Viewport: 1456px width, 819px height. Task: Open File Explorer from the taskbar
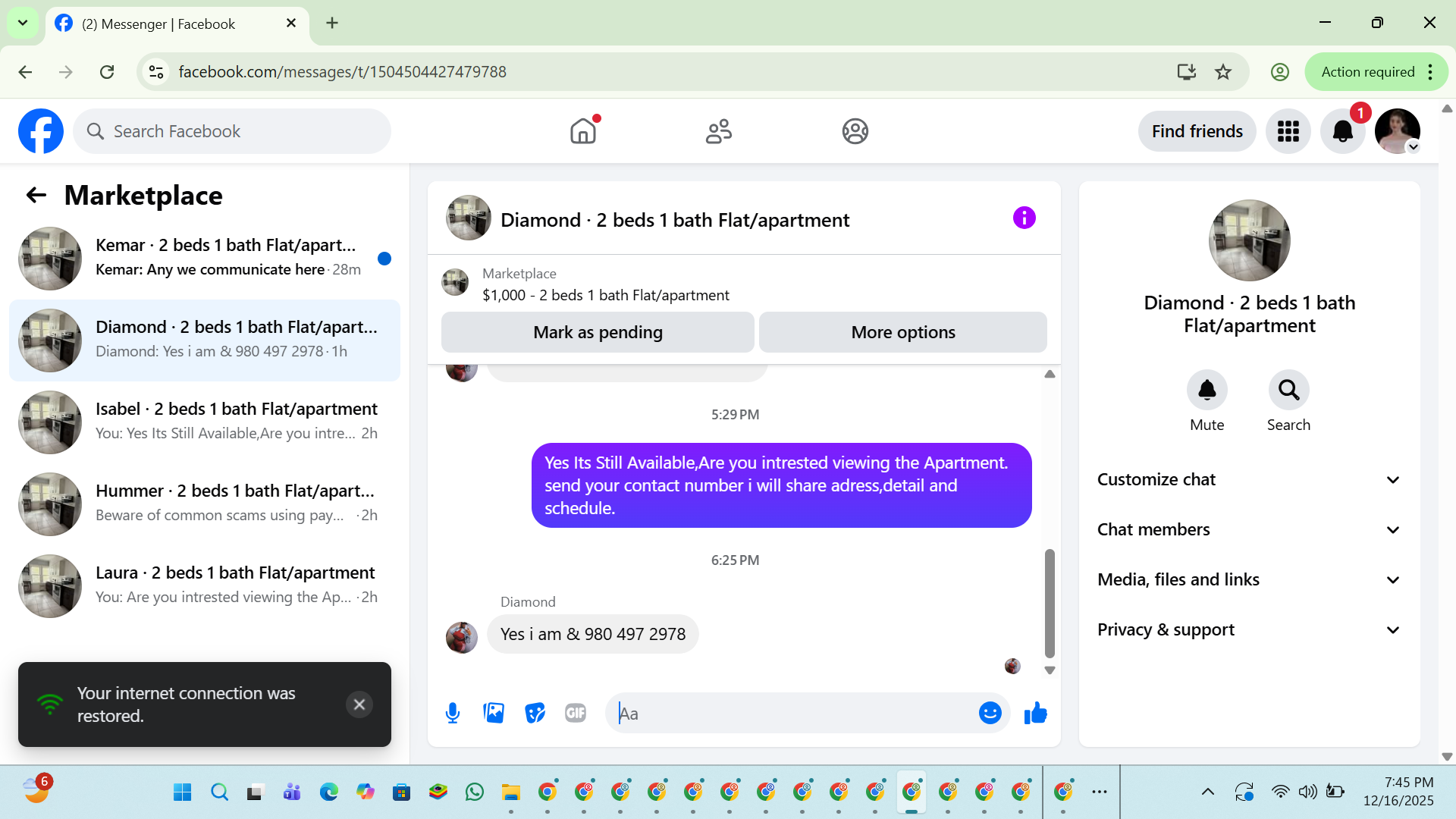(511, 792)
